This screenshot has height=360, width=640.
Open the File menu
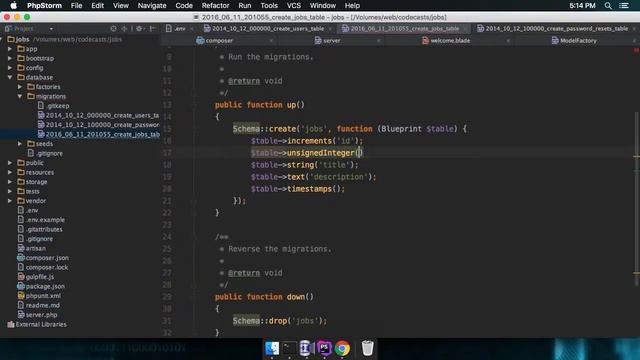click(76, 5)
